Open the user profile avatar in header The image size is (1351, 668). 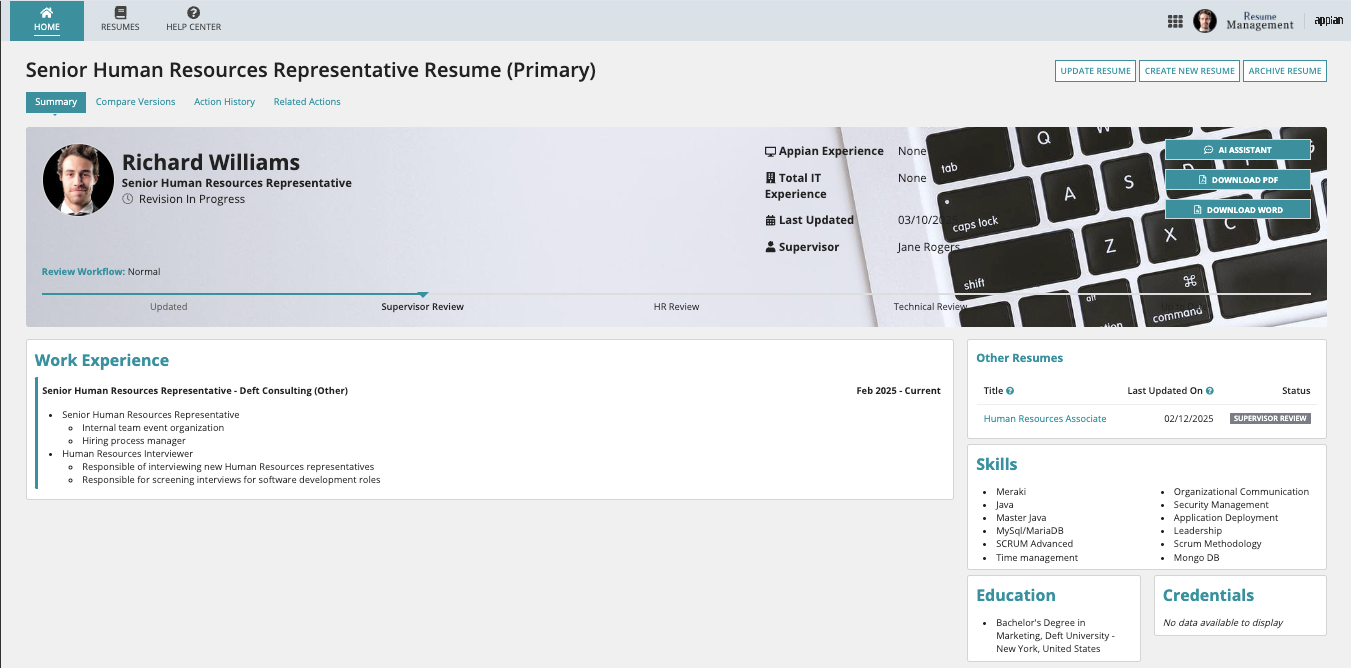click(x=1205, y=21)
